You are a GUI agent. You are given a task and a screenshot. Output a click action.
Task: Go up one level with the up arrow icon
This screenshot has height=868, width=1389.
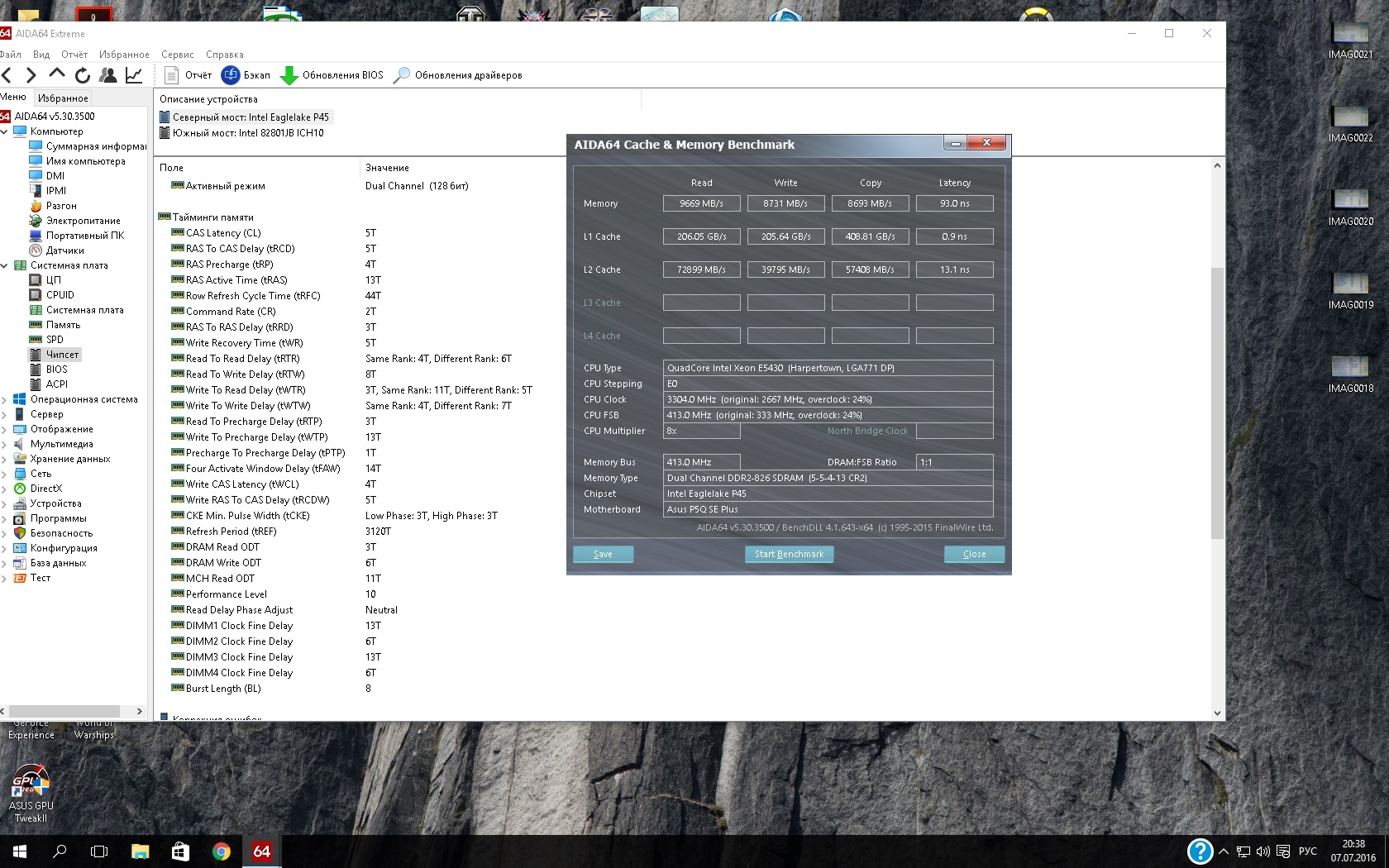coord(56,74)
